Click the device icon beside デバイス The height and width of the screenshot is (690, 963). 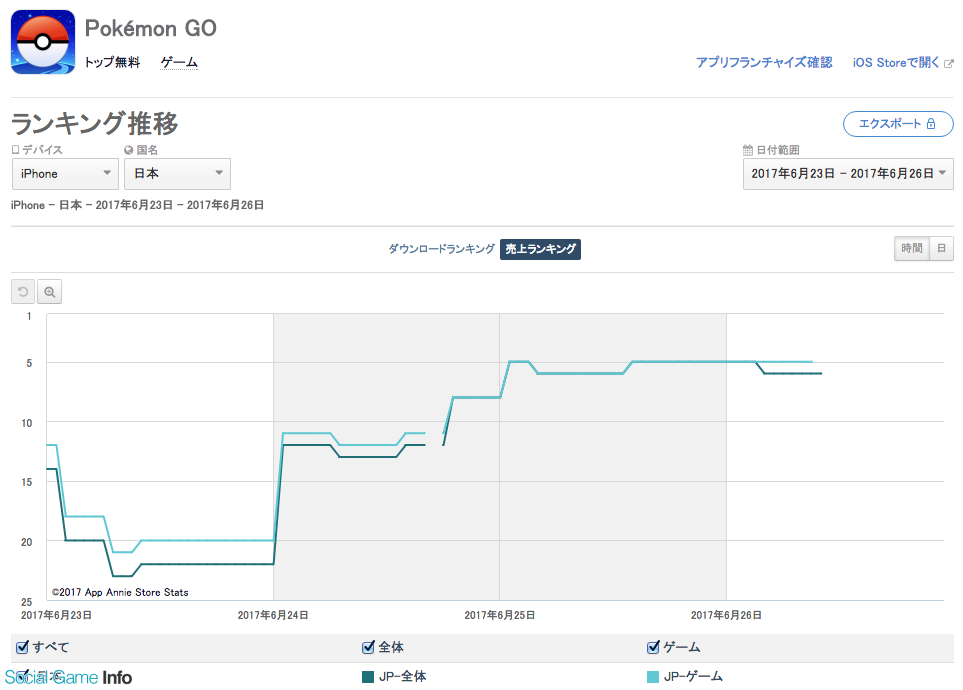15,149
